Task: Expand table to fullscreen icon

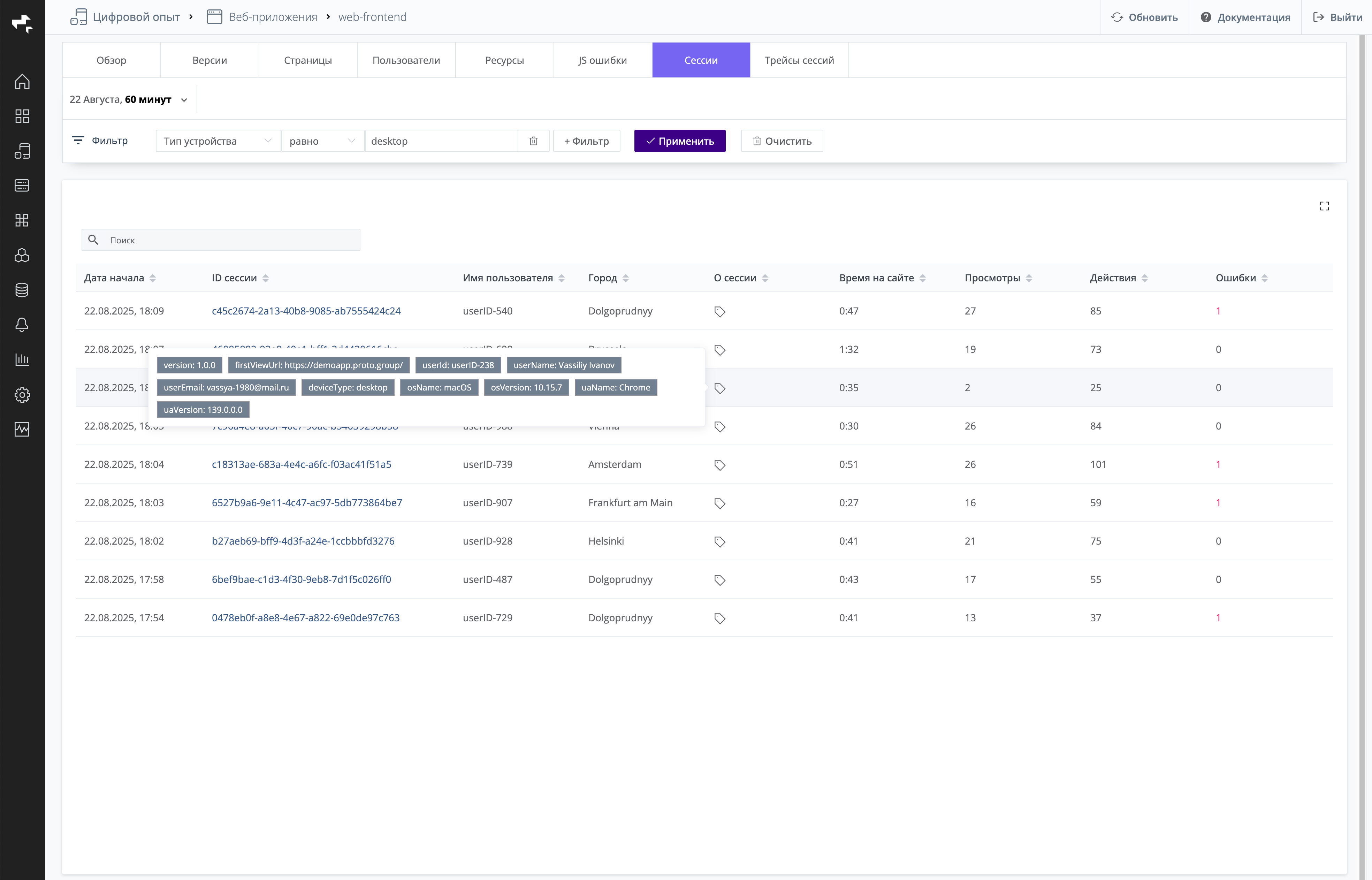Action: tap(1325, 206)
